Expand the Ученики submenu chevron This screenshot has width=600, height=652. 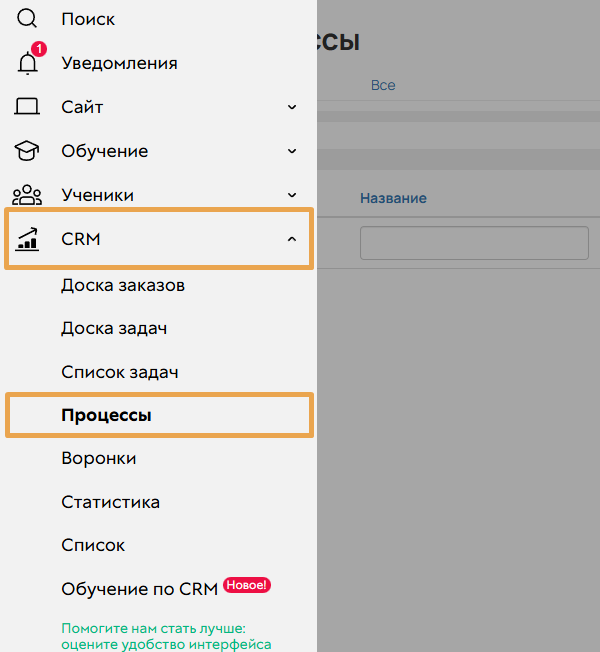click(x=292, y=195)
